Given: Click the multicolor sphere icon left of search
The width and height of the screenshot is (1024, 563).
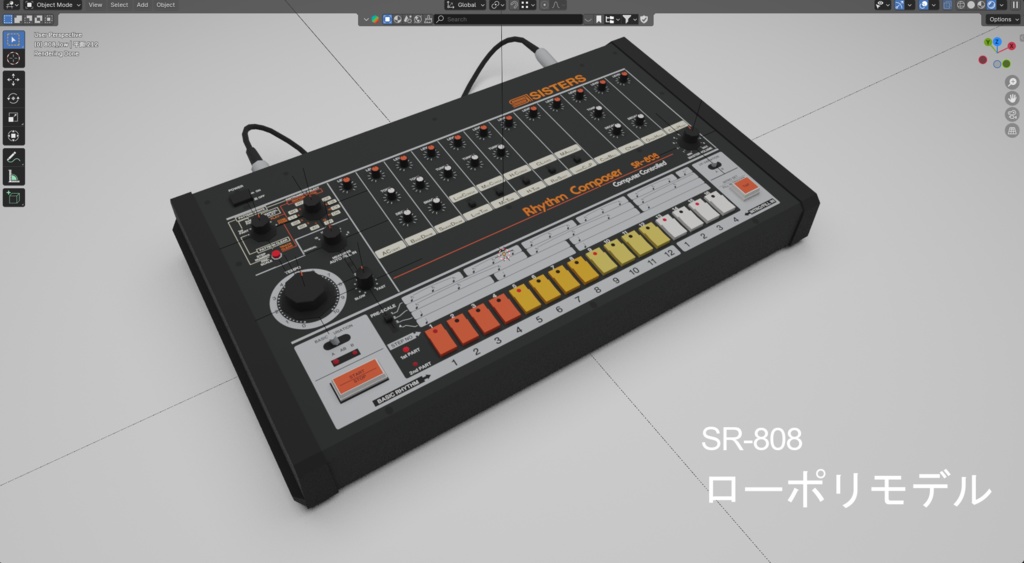Looking at the screenshot, I should [x=375, y=19].
